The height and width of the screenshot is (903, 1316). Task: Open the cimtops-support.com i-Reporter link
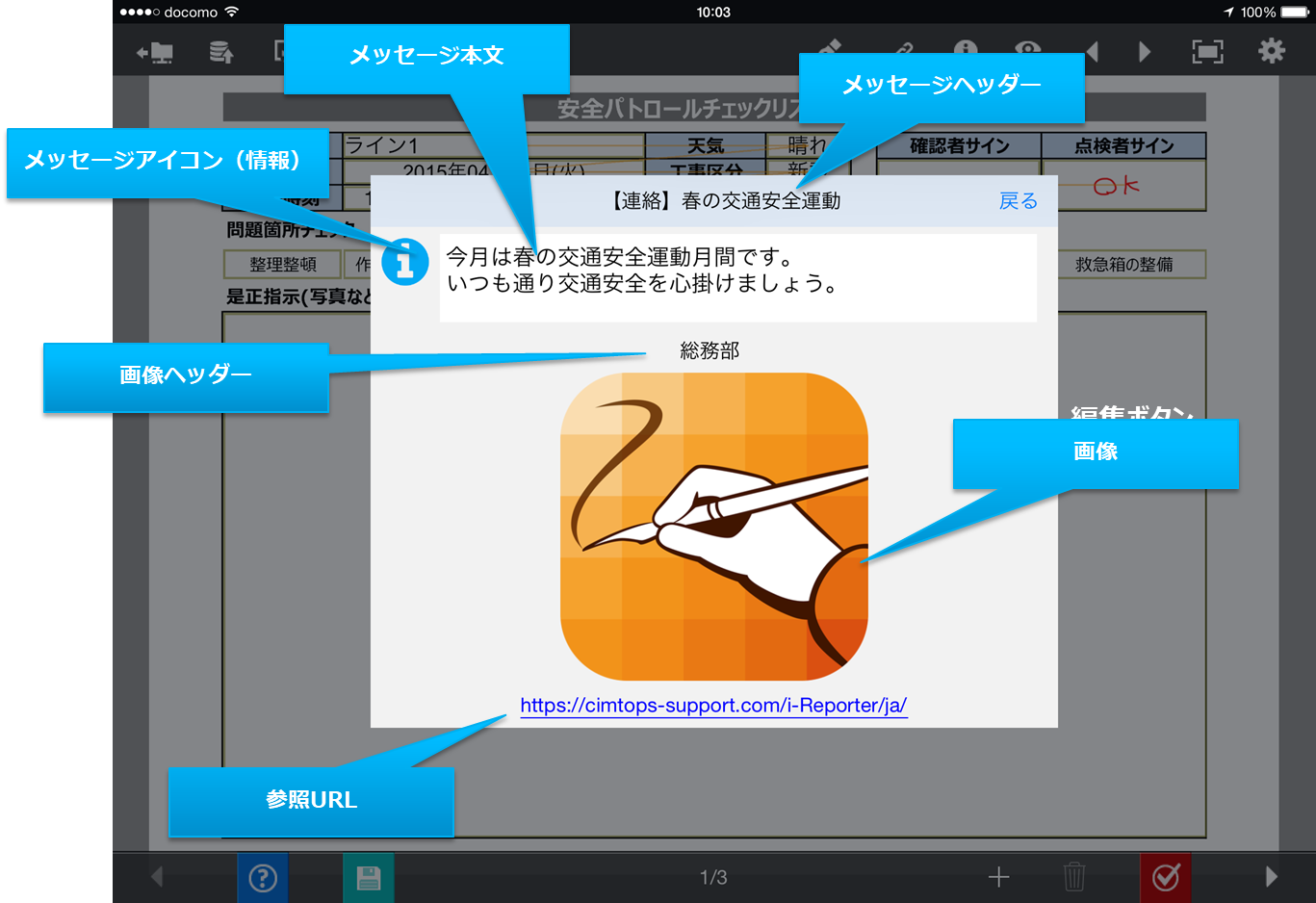(713, 706)
